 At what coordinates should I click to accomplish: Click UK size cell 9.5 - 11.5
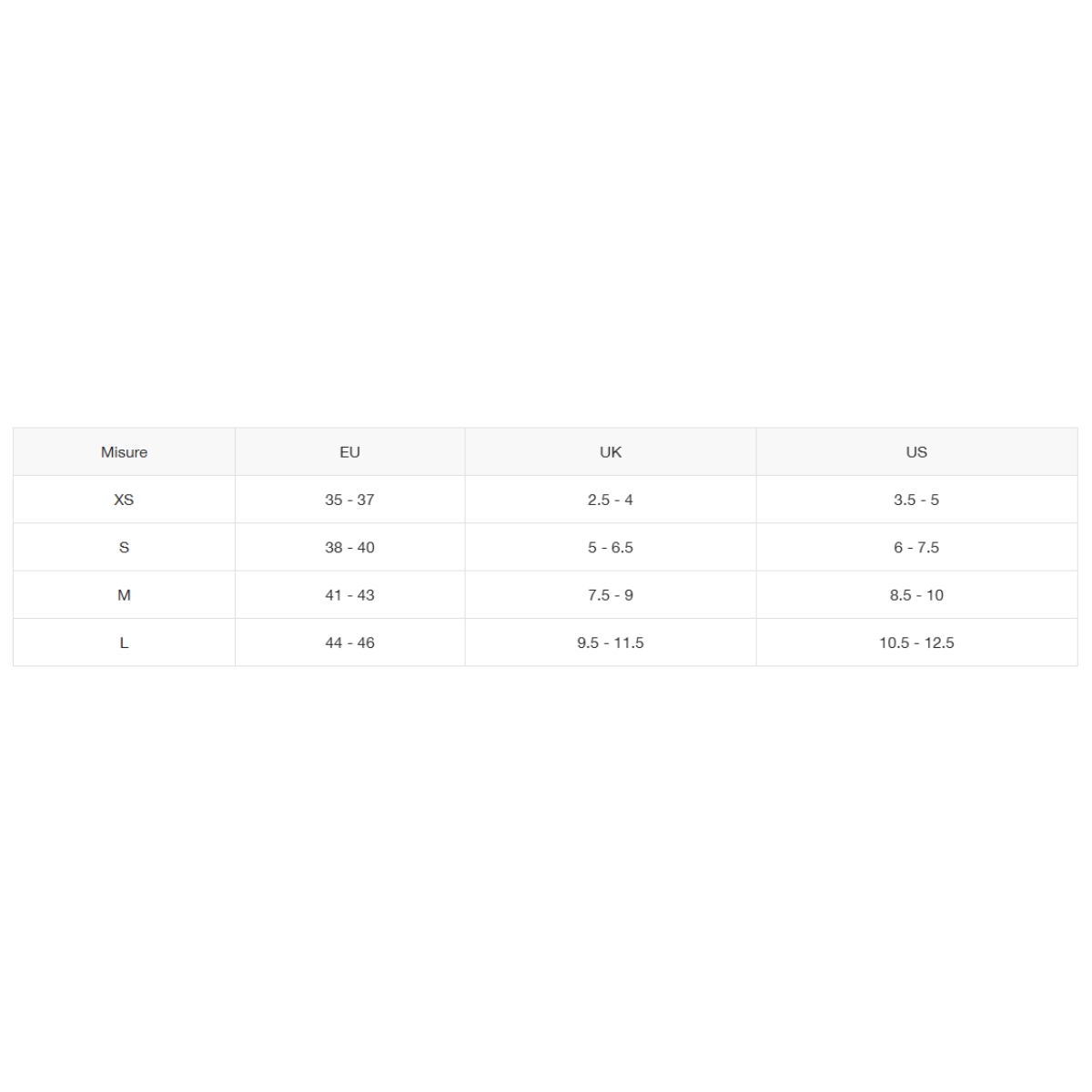click(611, 642)
